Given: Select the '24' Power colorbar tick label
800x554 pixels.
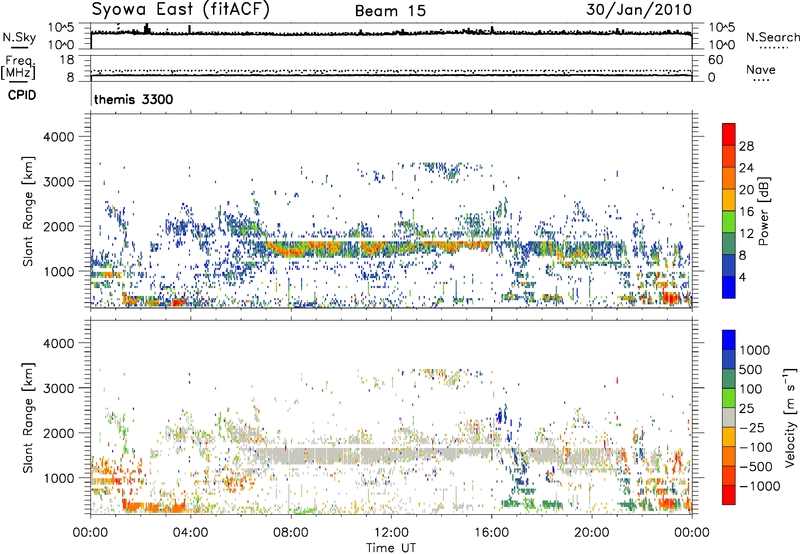Looking at the screenshot, I should [x=746, y=168].
